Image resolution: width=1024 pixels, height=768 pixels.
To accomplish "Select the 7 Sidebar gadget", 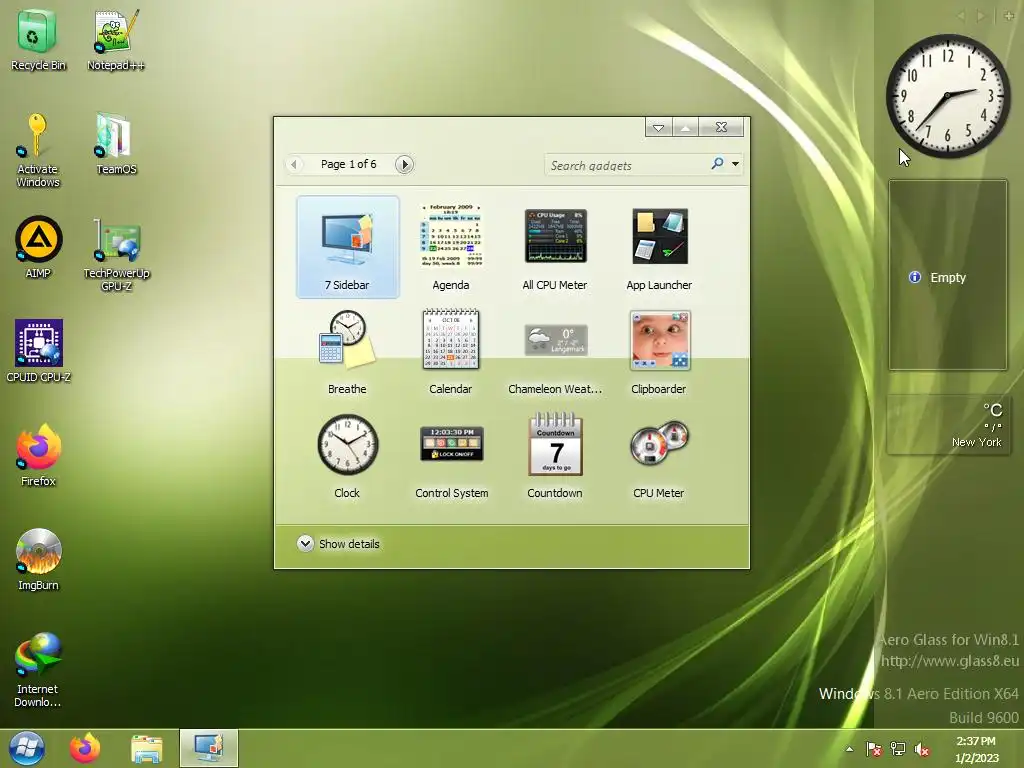I will tap(347, 247).
